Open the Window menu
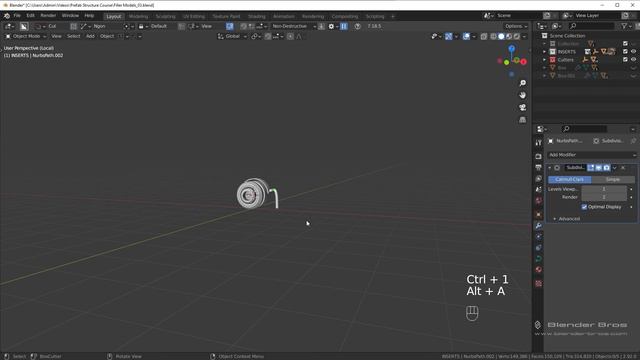Viewport: 640px width, 360px height. 70,16
